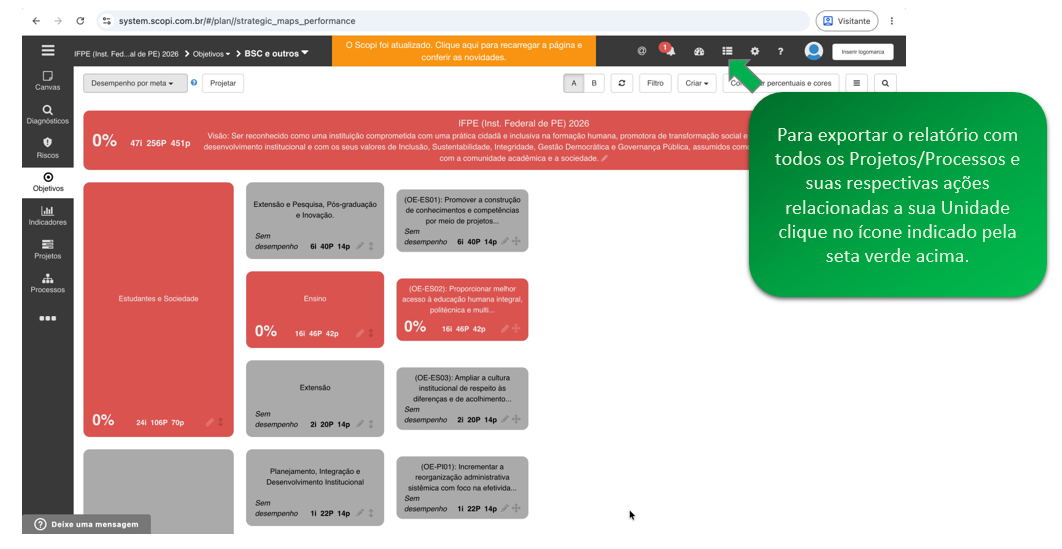The height and width of the screenshot is (549, 1062).
Task: Open the settings gear in top bar
Action: [x=755, y=51]
